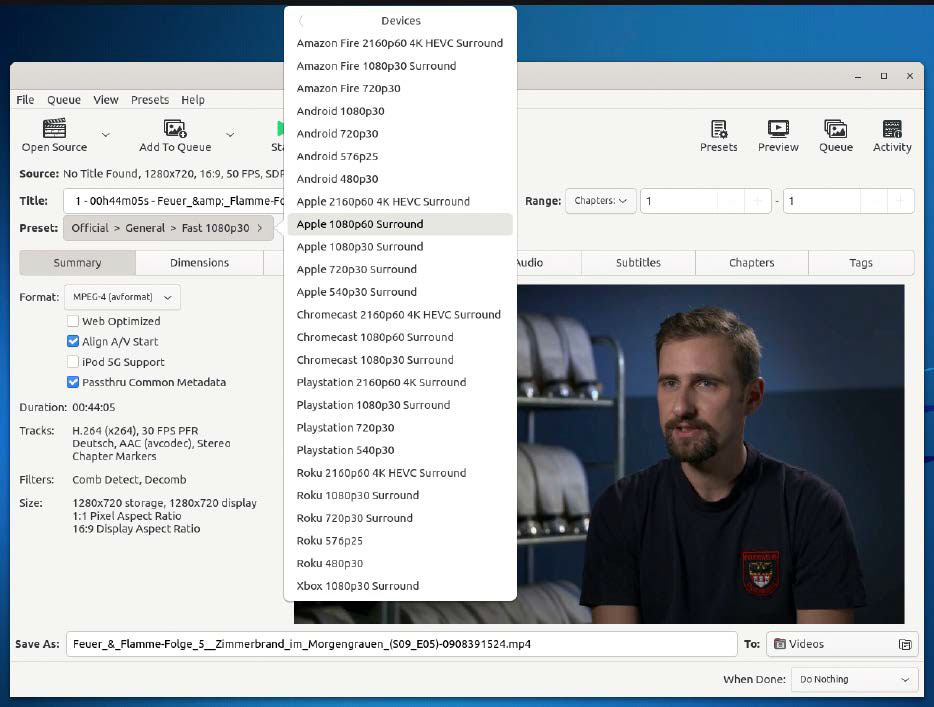
Task: Disable Align A/V Start
Action: pos(72,341)
